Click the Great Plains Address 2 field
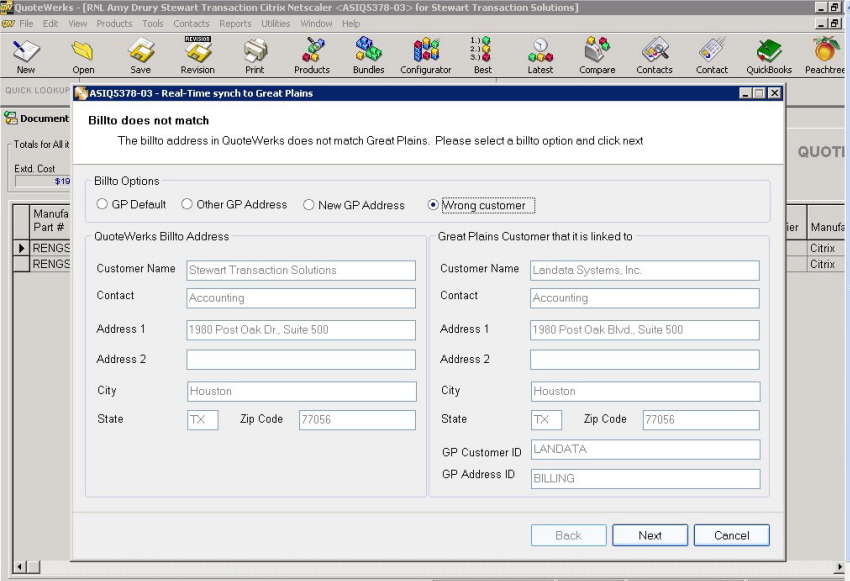This screenshot has width=850, height=581. click(x=645, y=360)
